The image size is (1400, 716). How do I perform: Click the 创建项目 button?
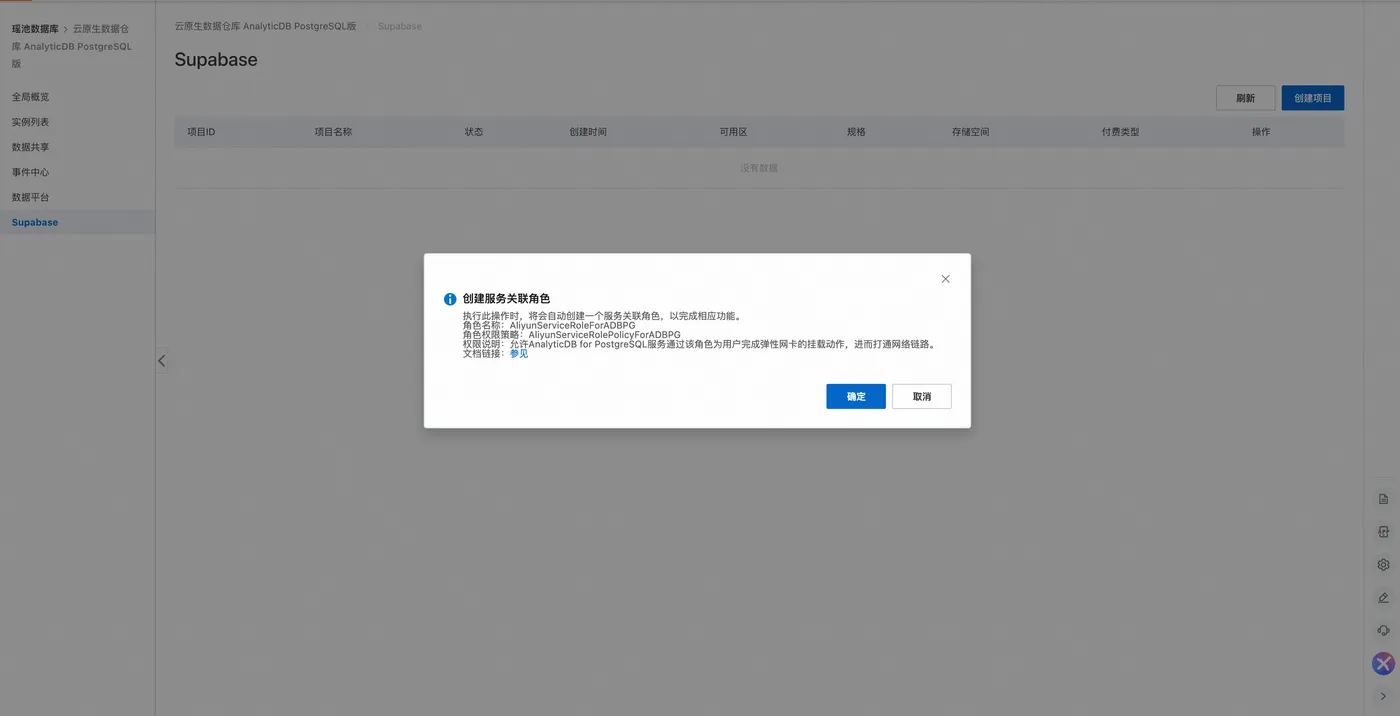pyautogui.click(x=1312, y=98)
